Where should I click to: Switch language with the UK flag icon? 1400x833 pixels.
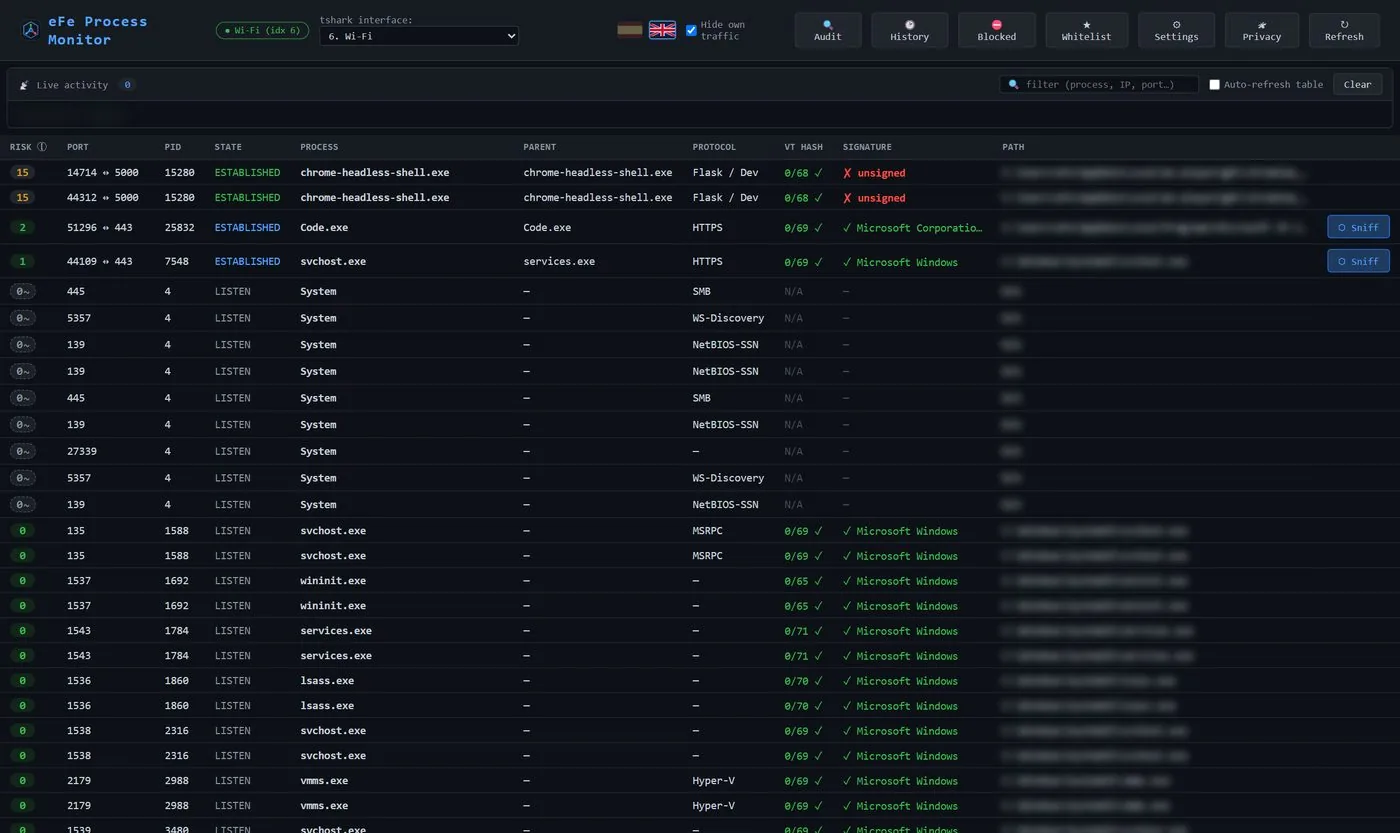pos(662,30)
